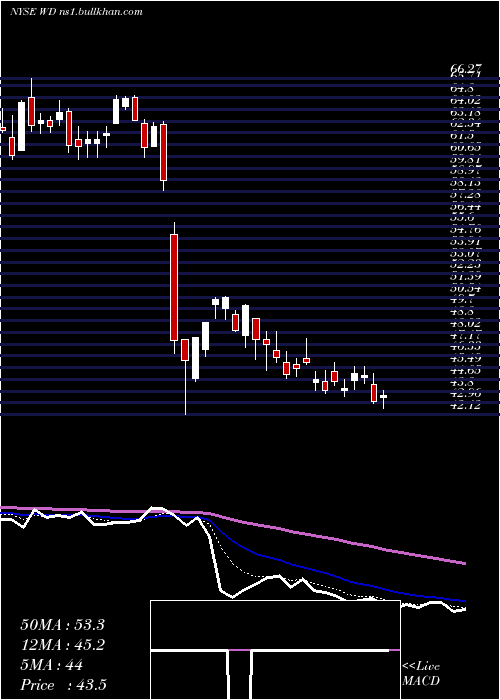The height and width of the screenshot is (700, 500).
Task: Click the blue 12MA line's right end
Action: [x=464, y=601]
